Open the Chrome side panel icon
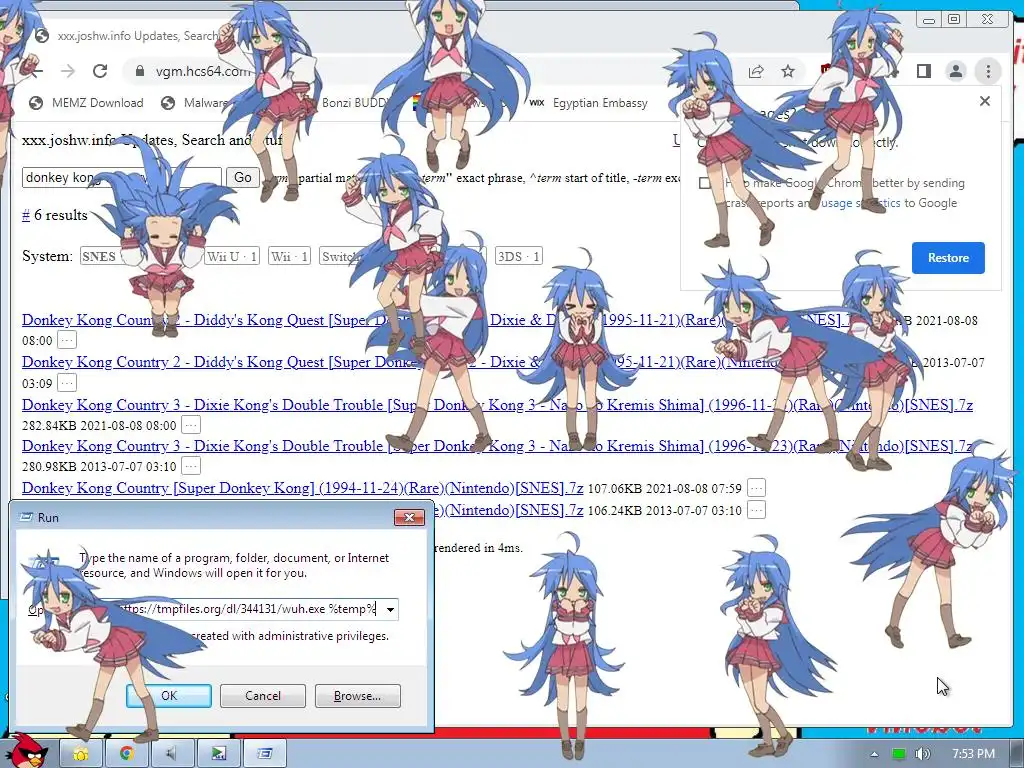The width and height of the screenshot is (1024, 768). click(923, 71)
